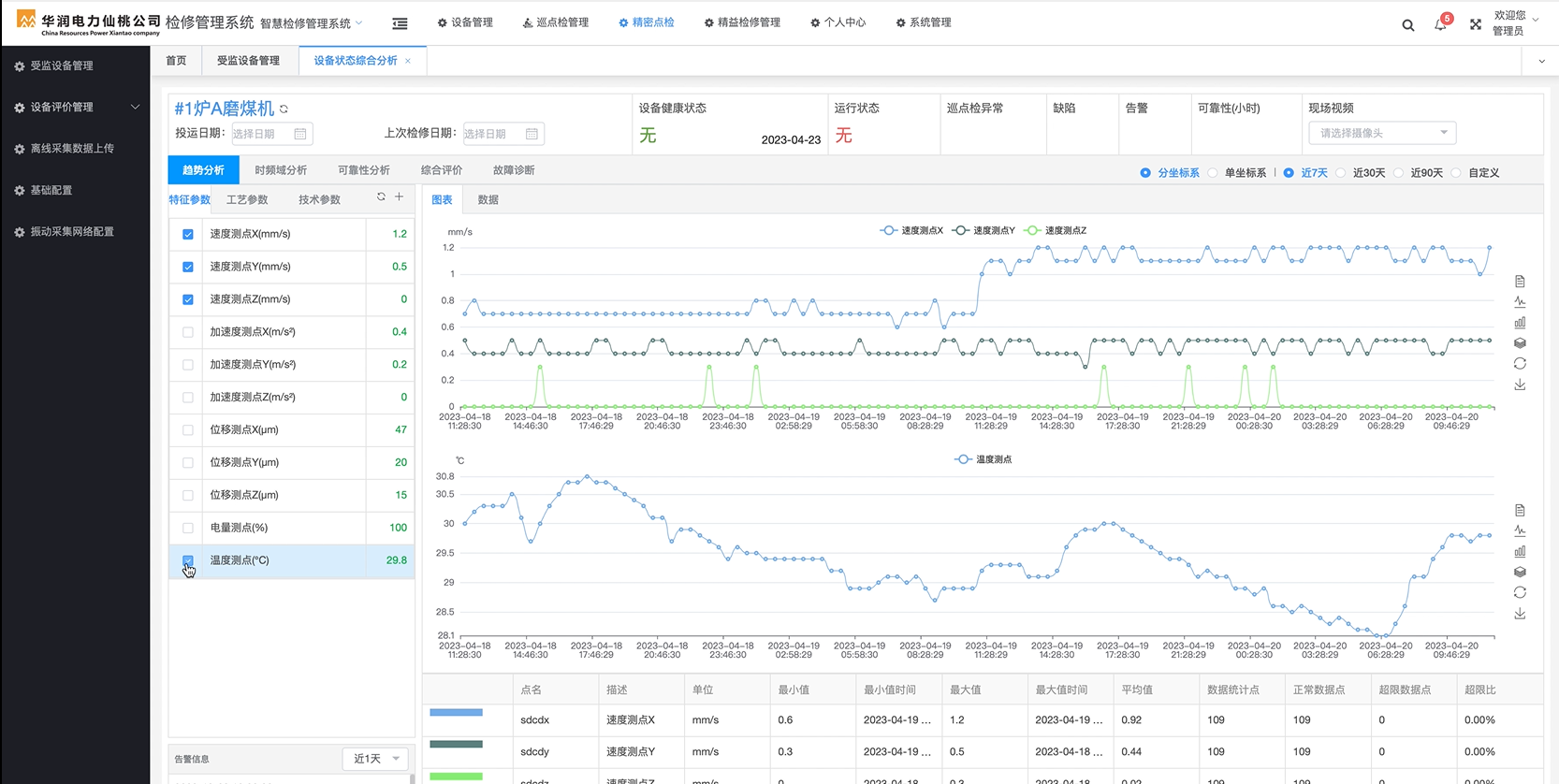Viewport: 1559px width, 784px height.
Task: Switch to 时频域分析 tab
Action: [281, 170]
